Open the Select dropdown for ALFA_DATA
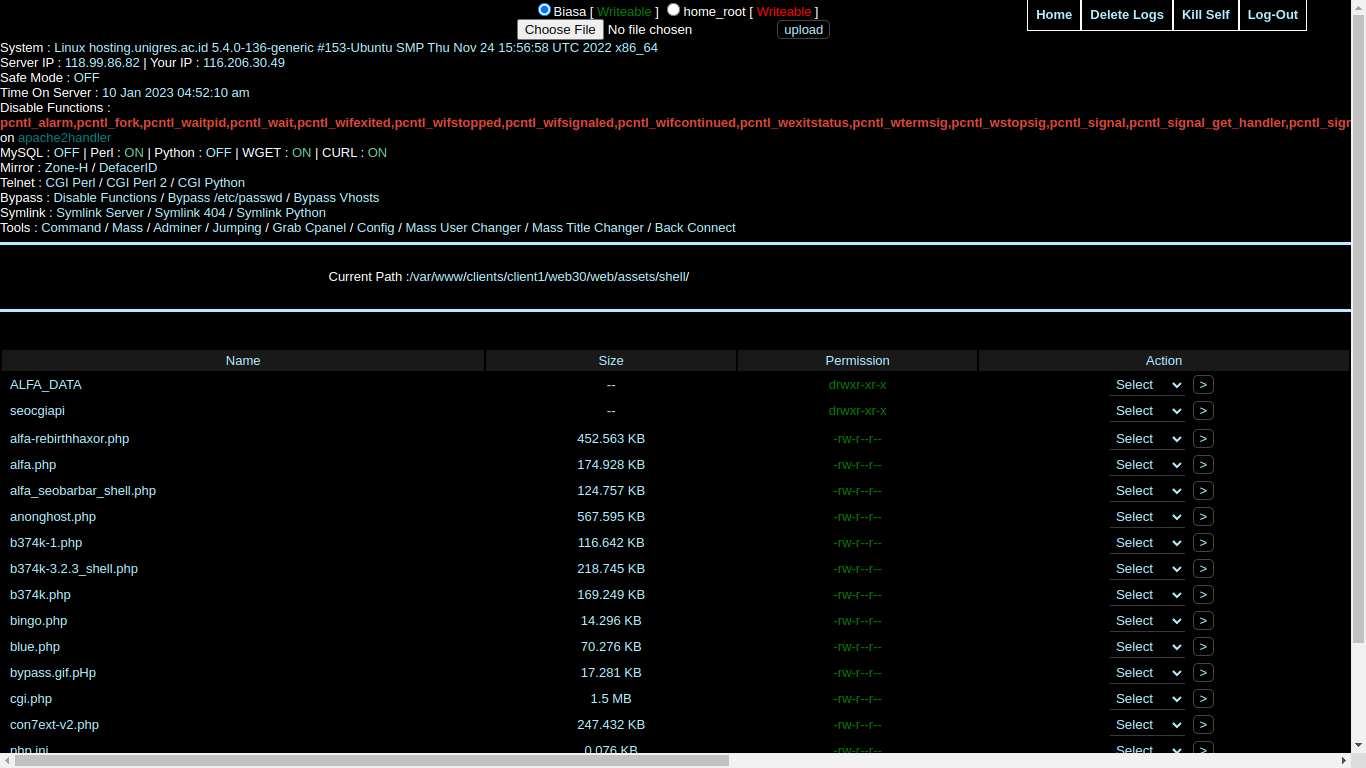The width and height of the screenshot is (1366, 768). click(1147, 385)
